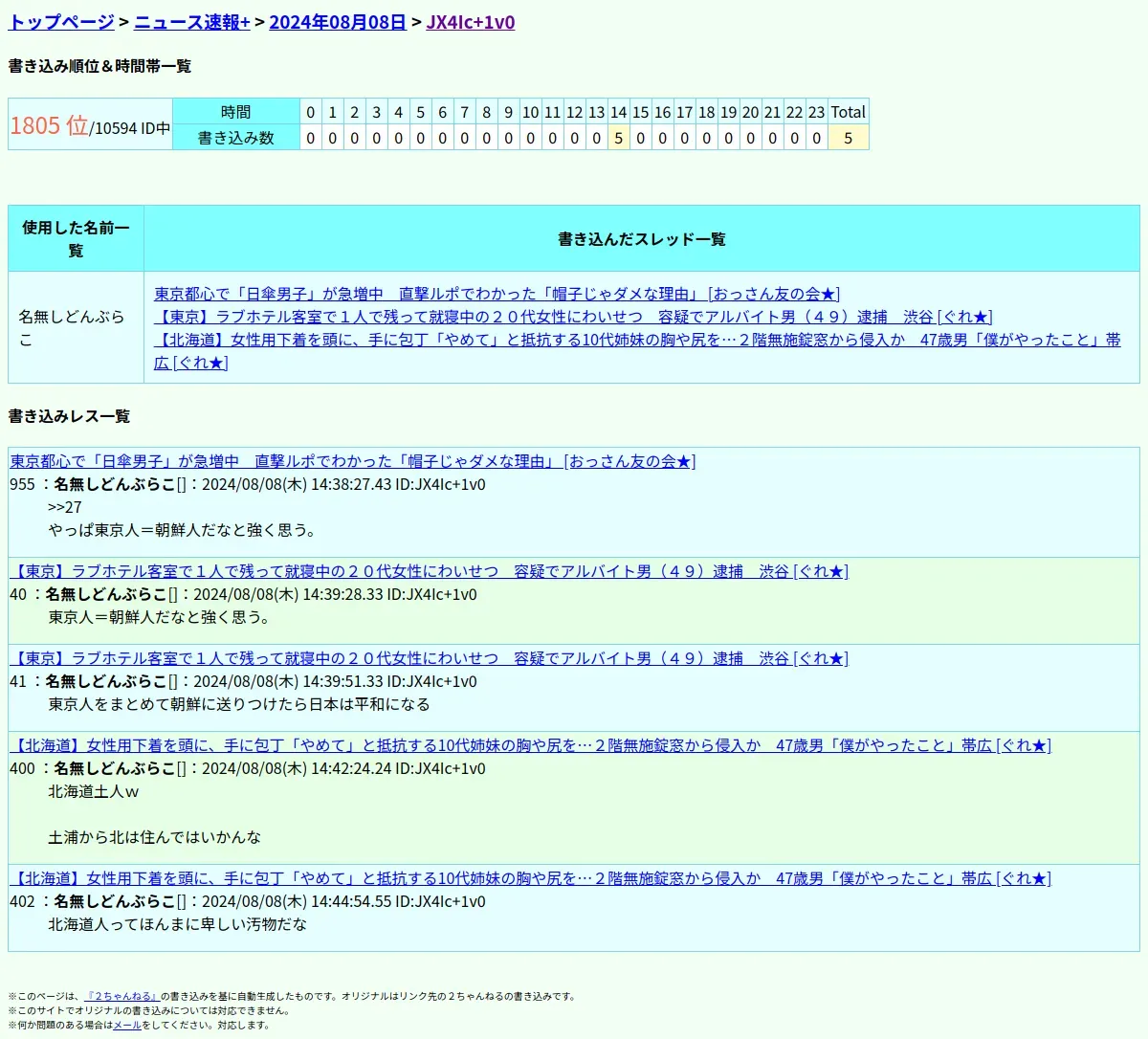Click the /10594 ID中 count text
The height and width of the screenshot is (1039, 1148).
(130, 128)
